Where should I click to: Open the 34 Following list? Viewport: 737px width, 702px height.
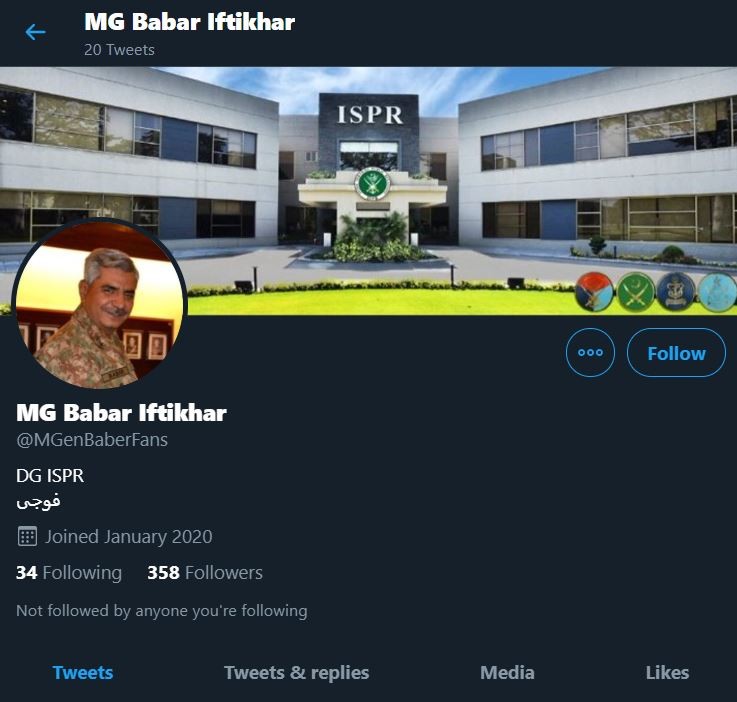69,572
